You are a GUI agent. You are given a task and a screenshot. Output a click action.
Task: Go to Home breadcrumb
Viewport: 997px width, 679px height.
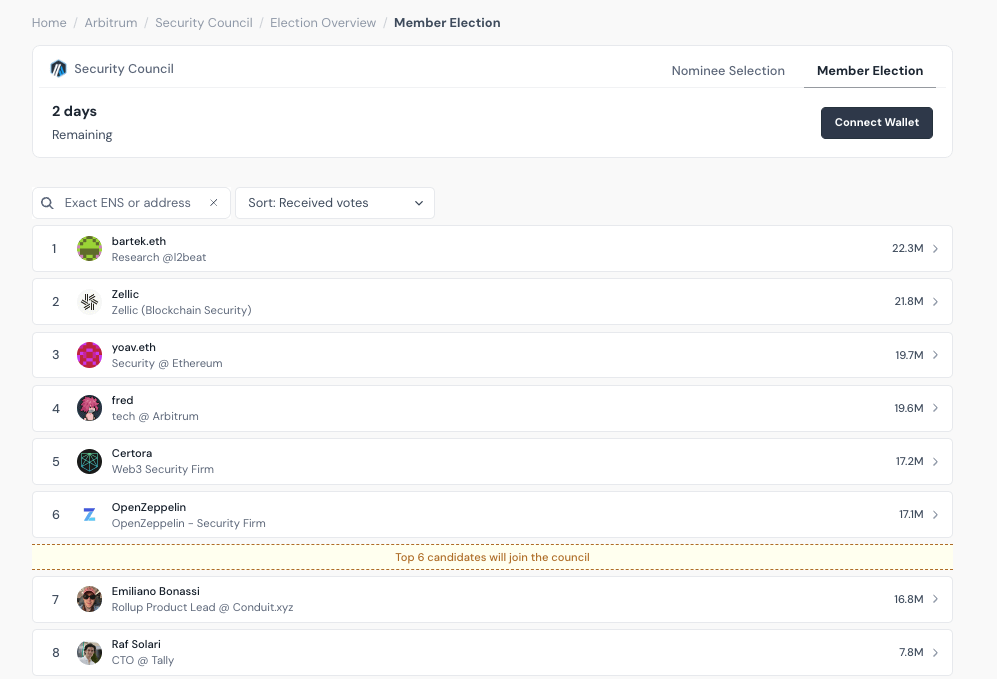[49, 23]
